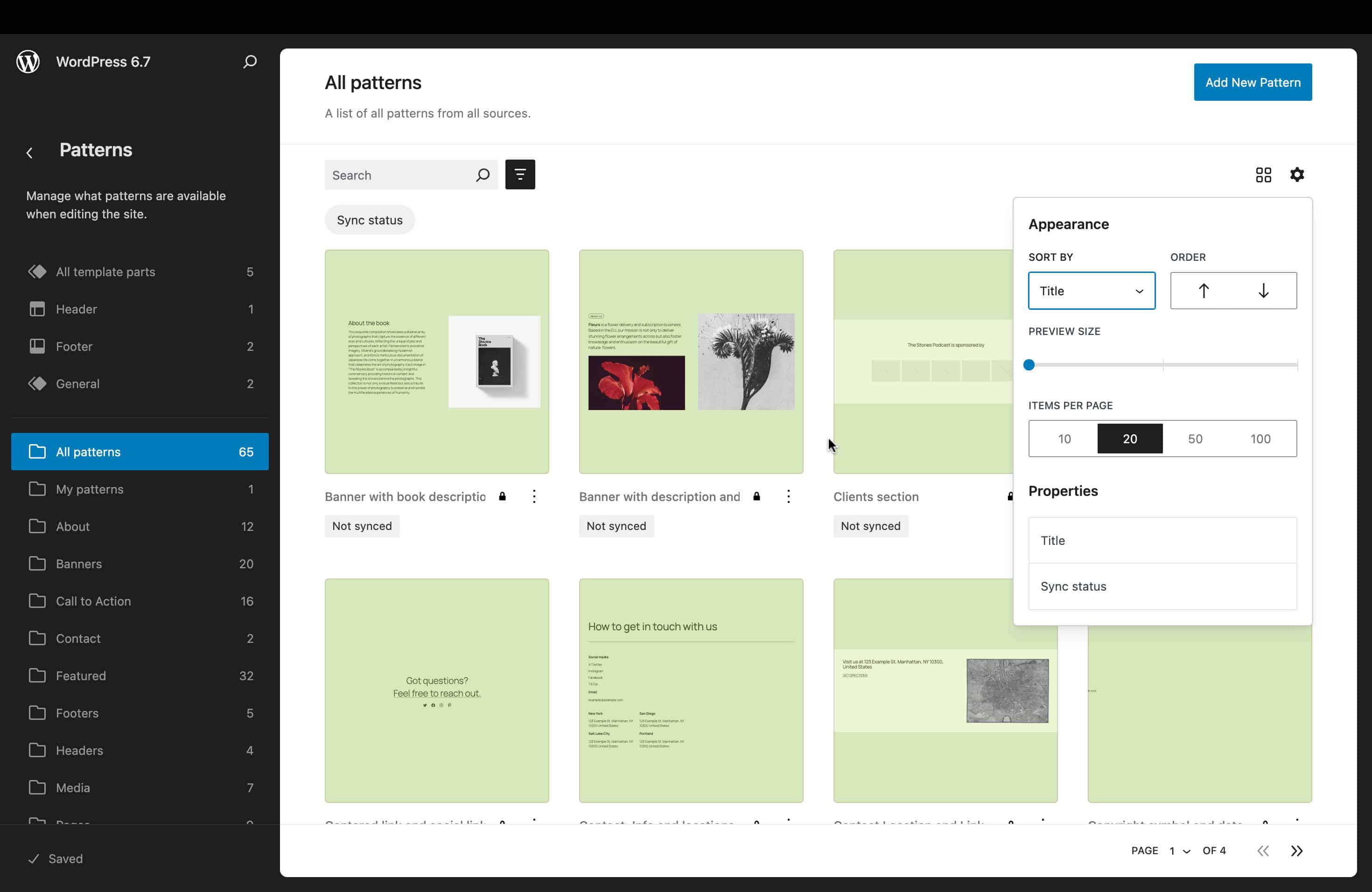Open the Banners category

pyautogui.click(x=79, y=564)
